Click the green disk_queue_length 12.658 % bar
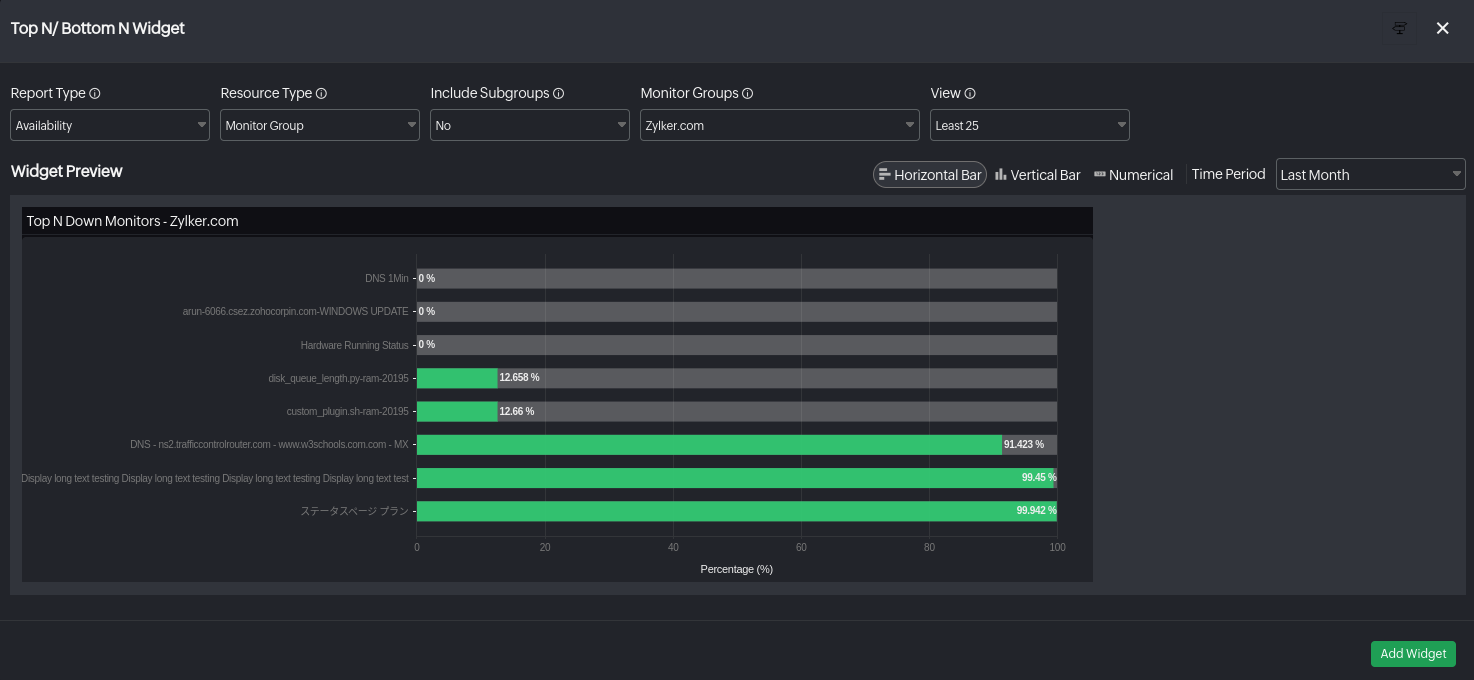Image resolution: width=1474 pixels, height=680 pixels. (x=456, y=378)
